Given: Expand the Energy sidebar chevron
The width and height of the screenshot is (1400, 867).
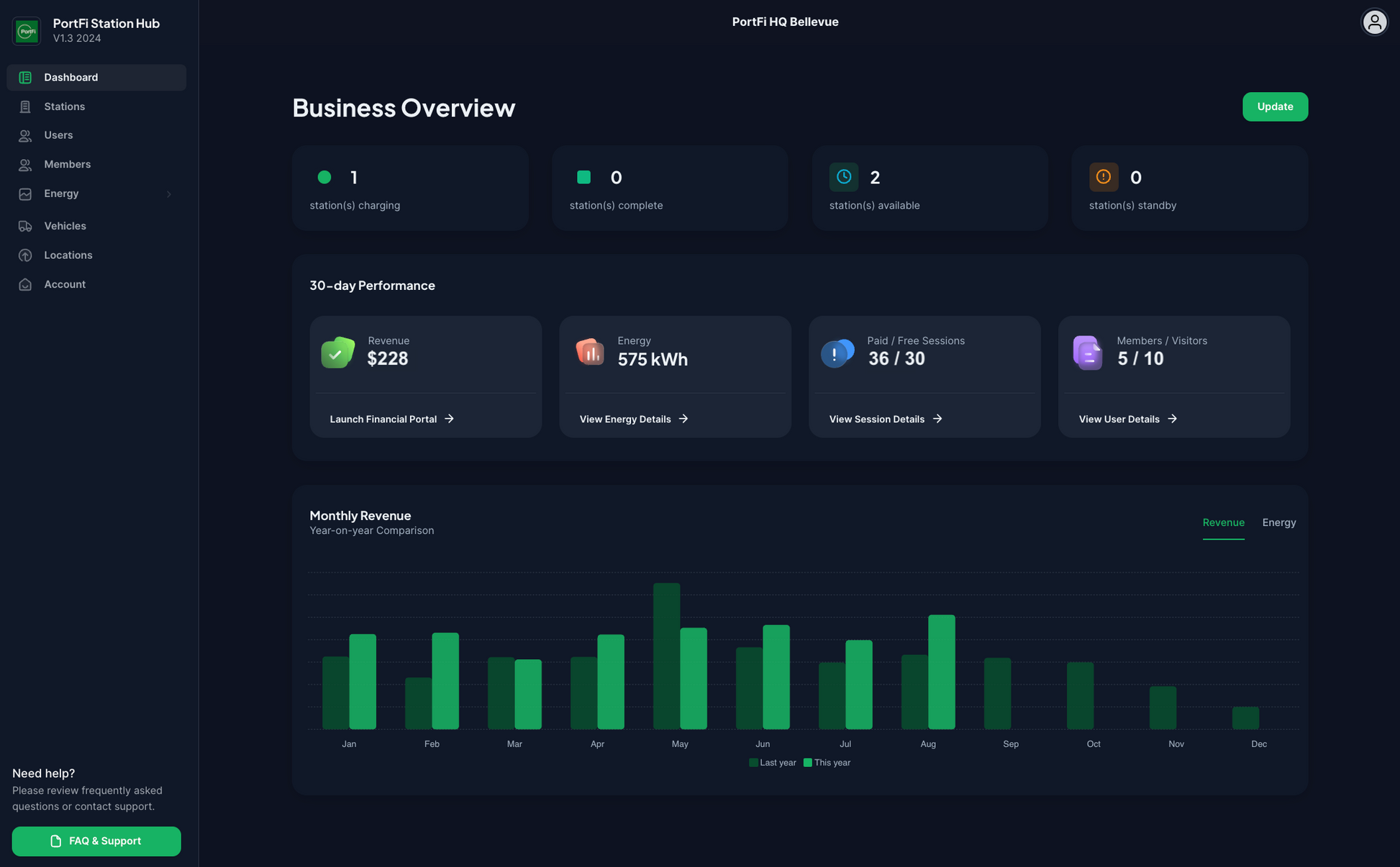Looking at the screenshot, I should [169, 194].
